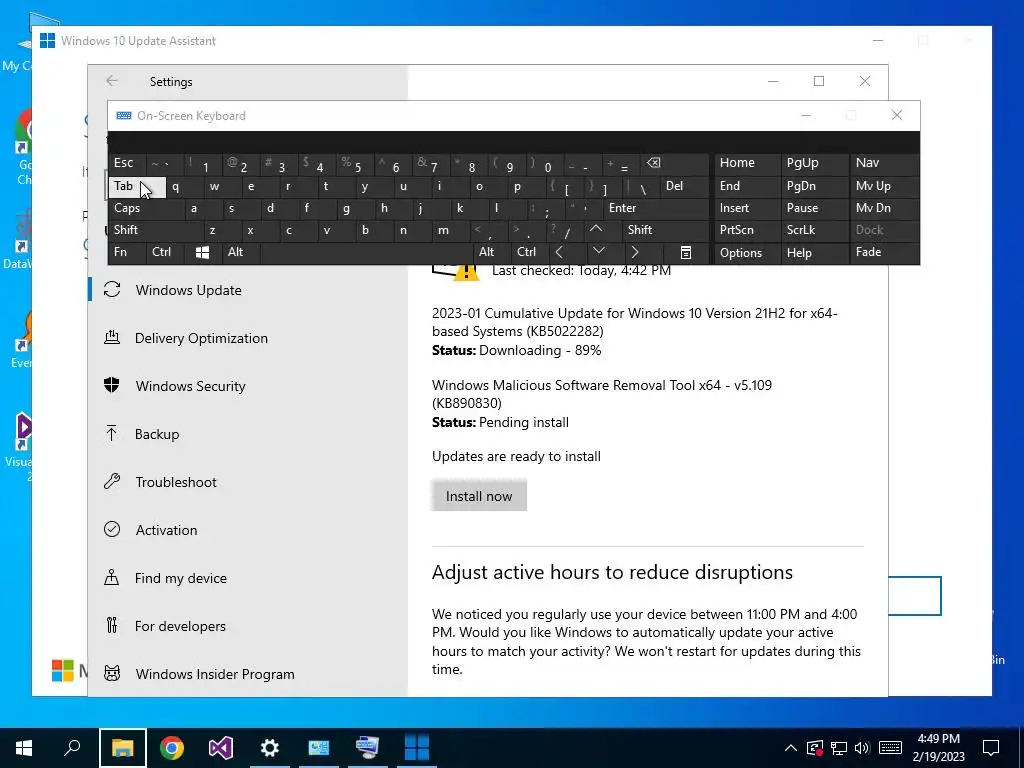Toggle the Caps key on keyboard
This screenshot has height=768, width=1024.
(146, 208)
